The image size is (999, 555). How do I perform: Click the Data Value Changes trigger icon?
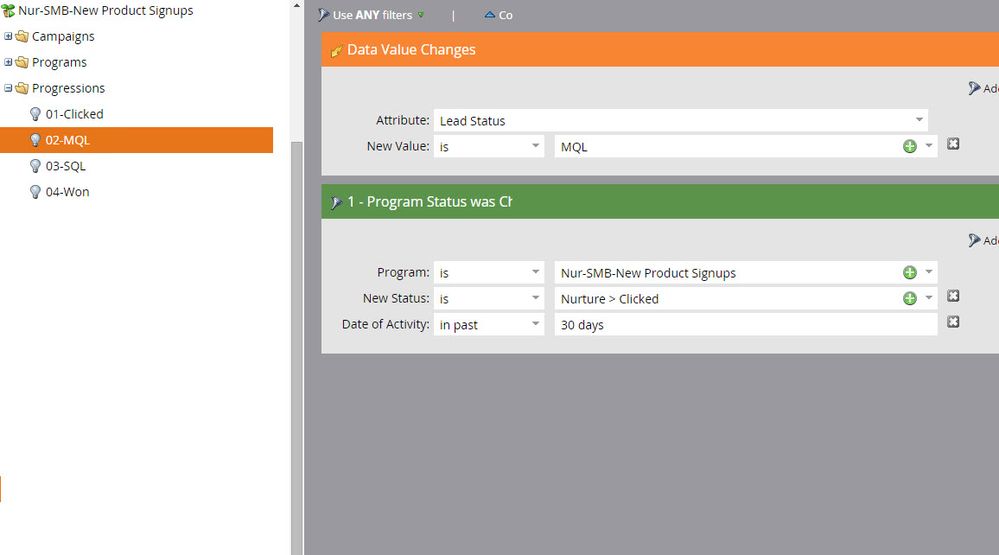[x=336, y=51]
